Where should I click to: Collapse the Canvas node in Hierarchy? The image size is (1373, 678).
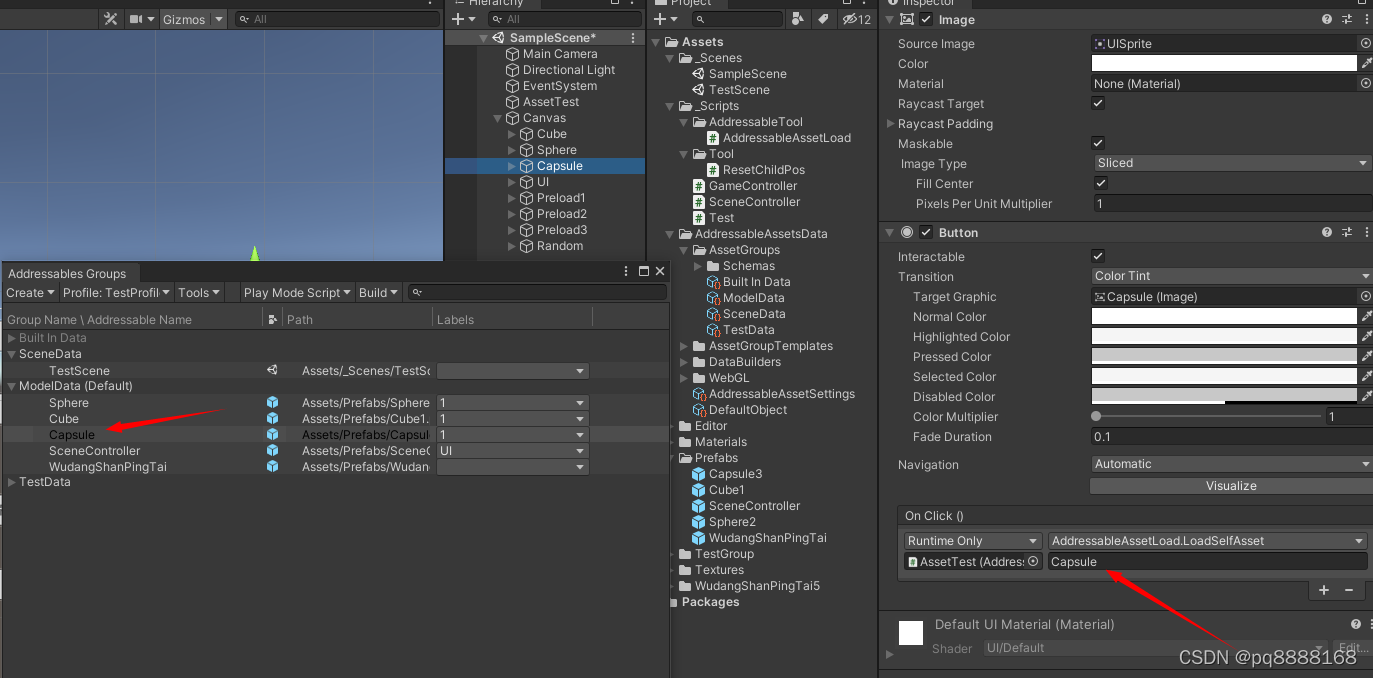[x=499, y=118]
